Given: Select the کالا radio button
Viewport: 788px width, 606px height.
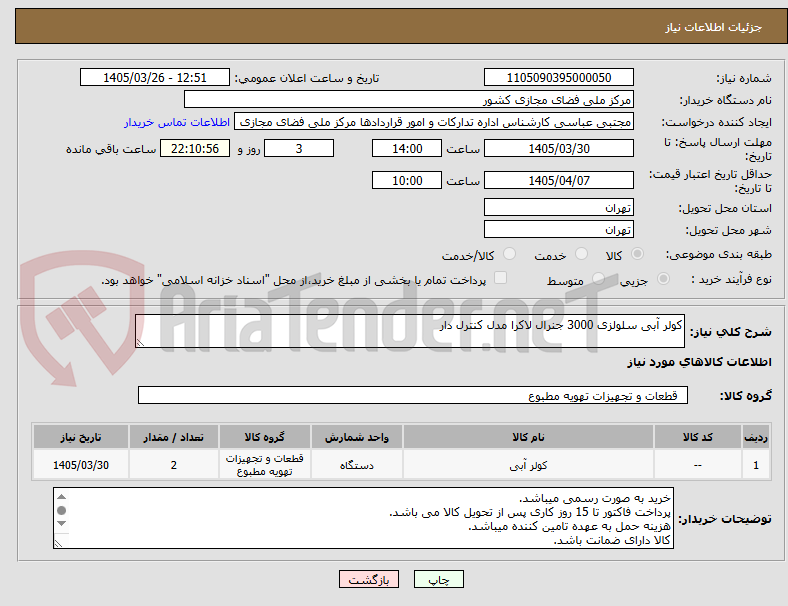Looking at the screenshot, I should pyautogui.click(x=637, y=254).
